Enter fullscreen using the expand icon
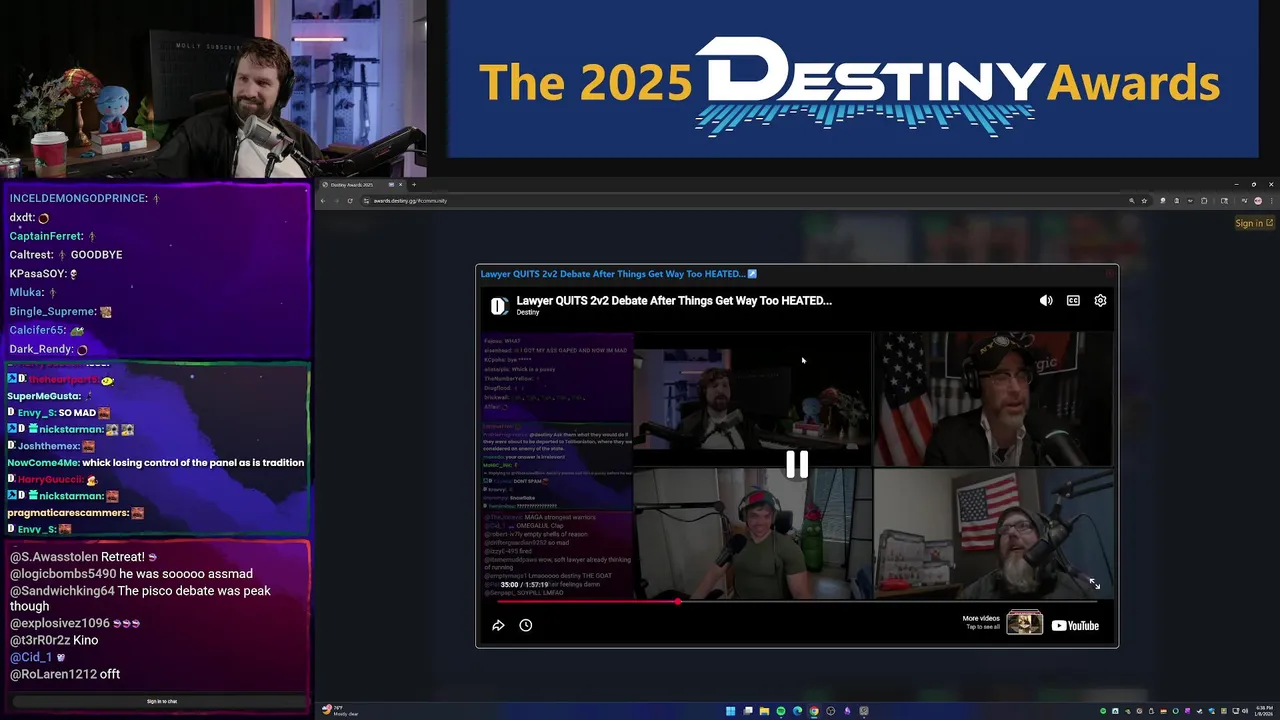The width and height of the screenshot is (1280, 720). 1094,583
